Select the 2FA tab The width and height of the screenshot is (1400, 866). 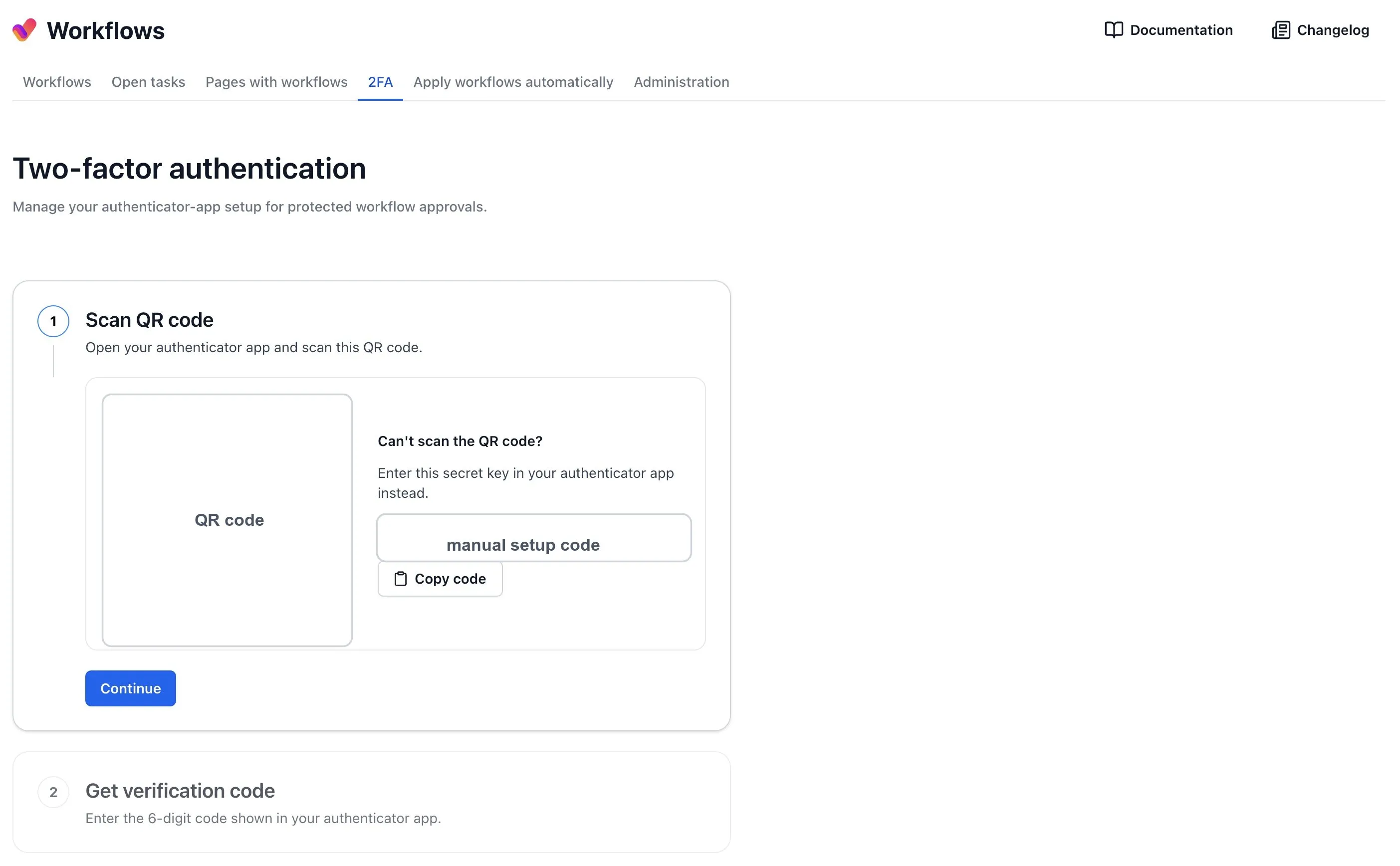point(380,82)
